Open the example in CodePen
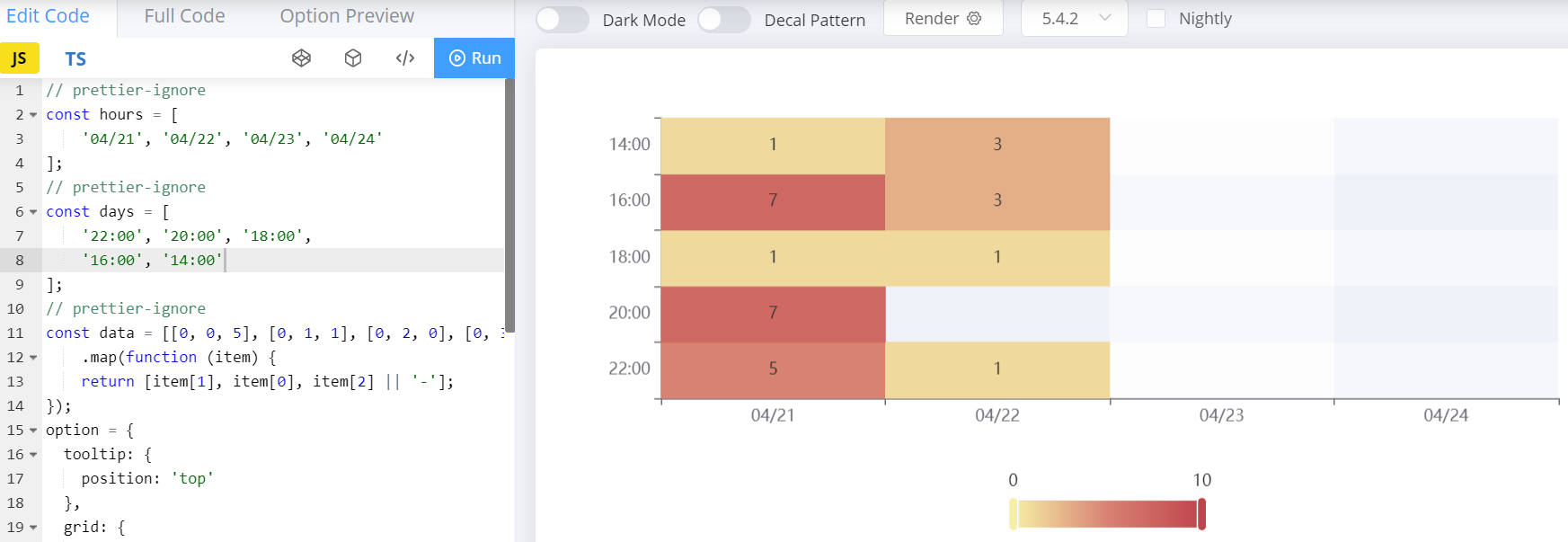 tap(302, 58)
